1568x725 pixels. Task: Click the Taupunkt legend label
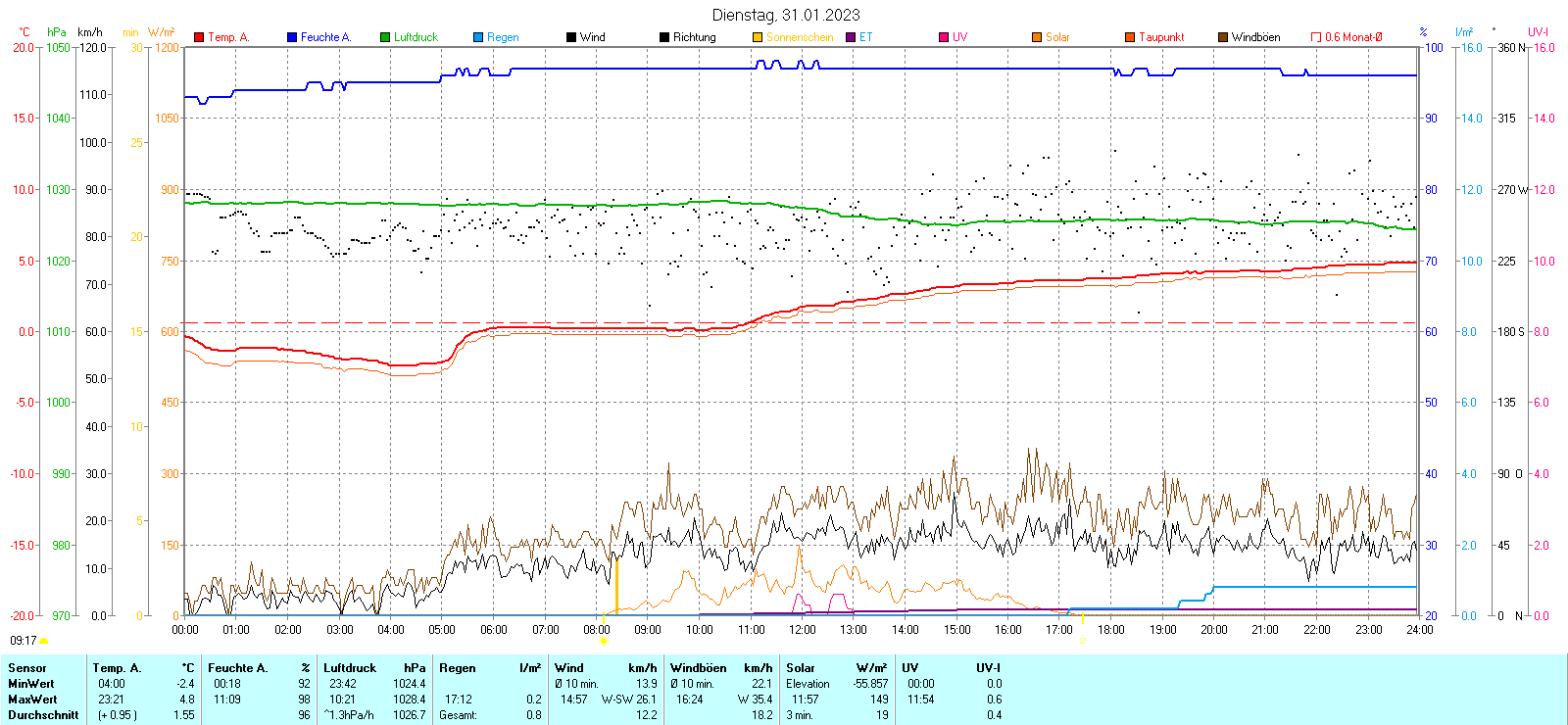click(1161, 37)
